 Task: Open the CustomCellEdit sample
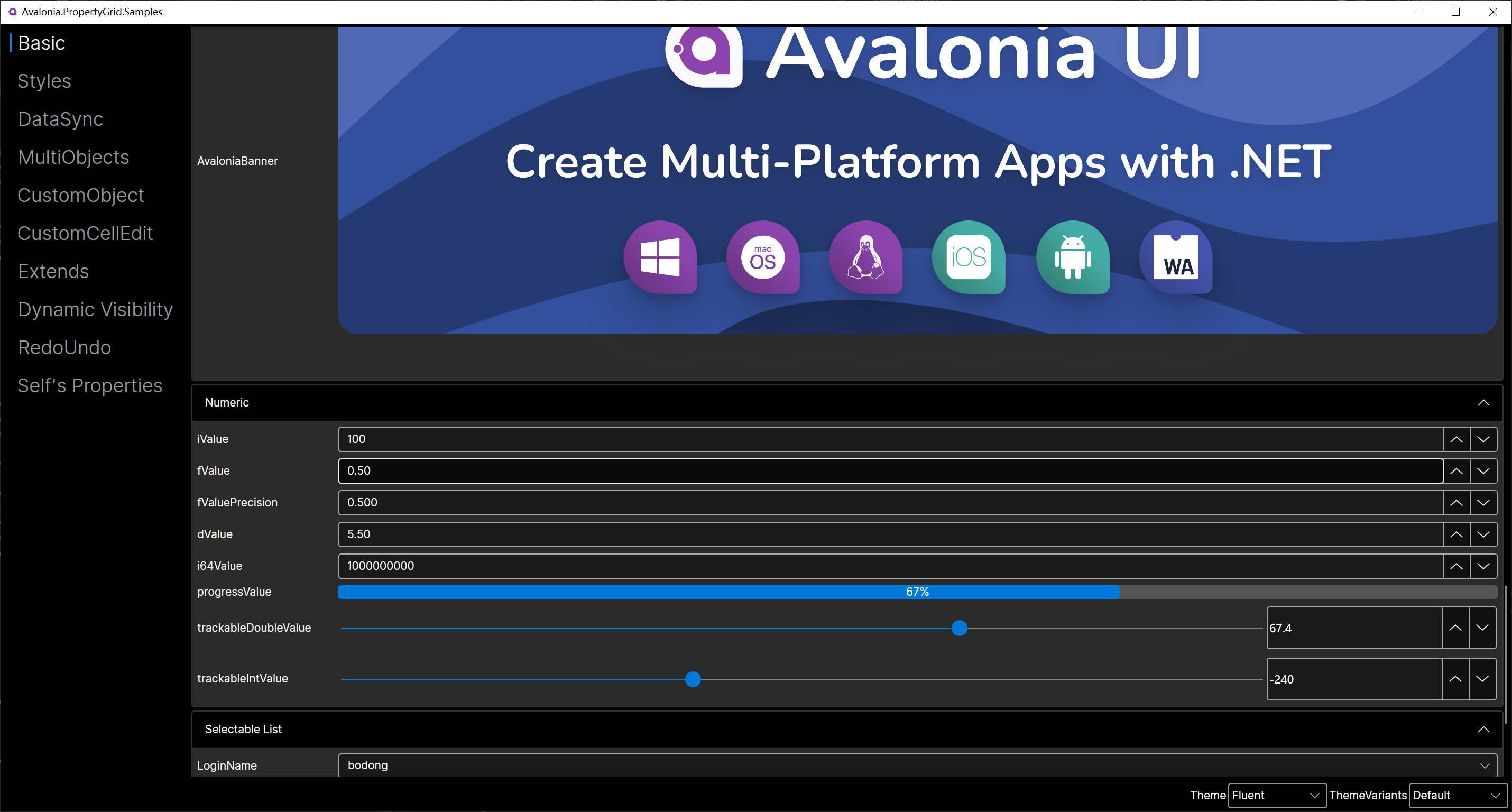85,234
